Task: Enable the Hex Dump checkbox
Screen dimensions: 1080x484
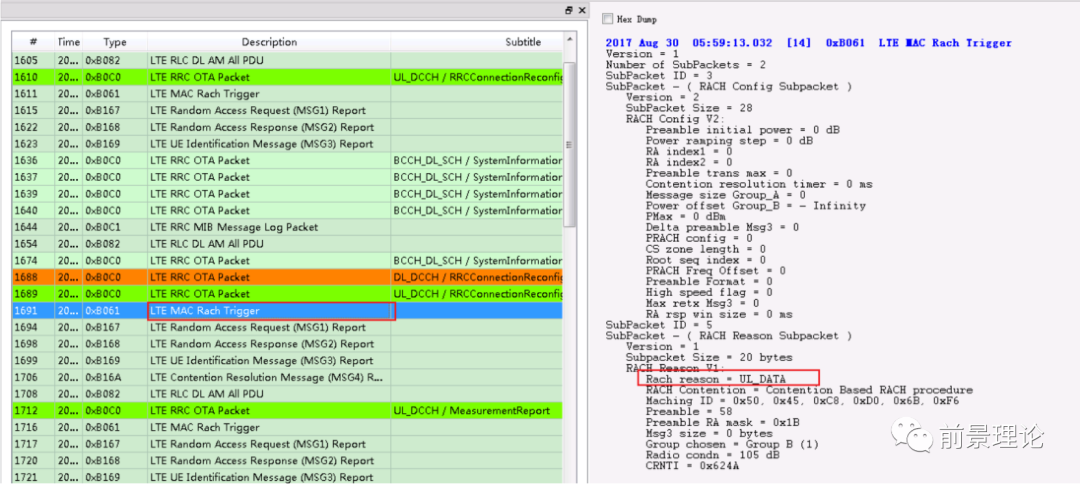Action: pos(608,18)
